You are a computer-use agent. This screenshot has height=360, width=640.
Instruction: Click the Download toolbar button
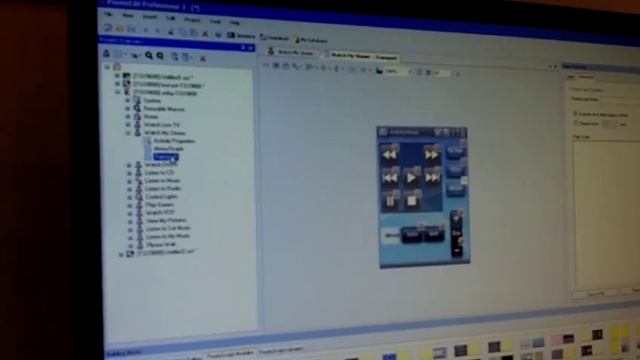pos(275,38)
